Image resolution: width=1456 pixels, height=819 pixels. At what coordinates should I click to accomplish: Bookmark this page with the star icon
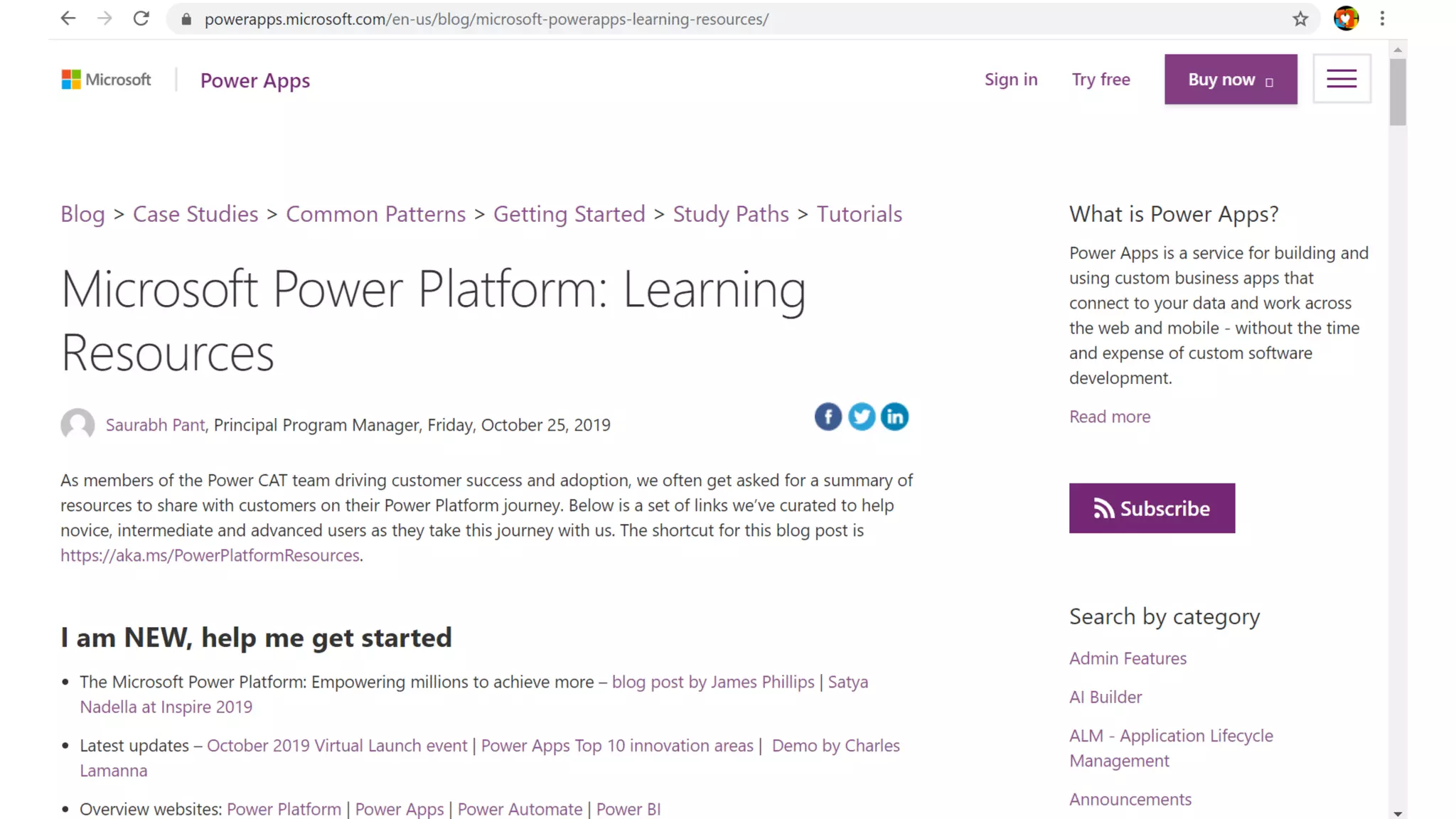(1300, 19)
